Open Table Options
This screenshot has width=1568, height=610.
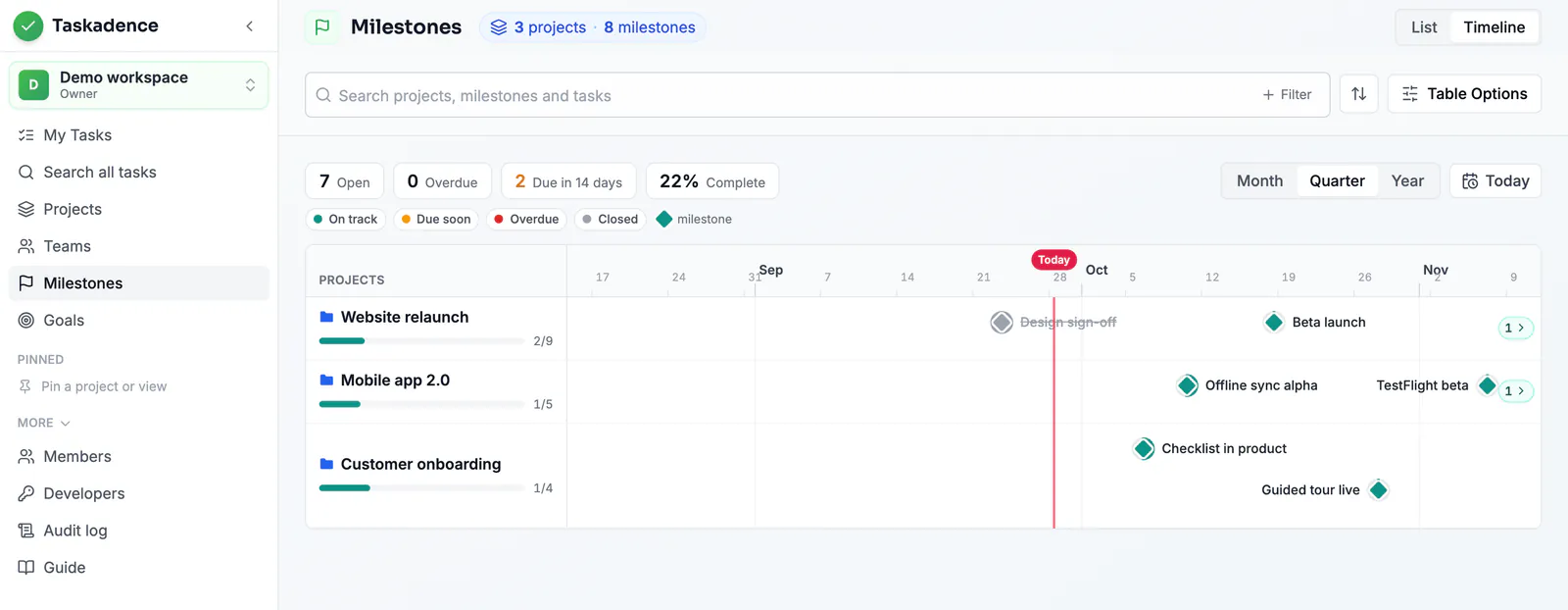click(1464, 94)
